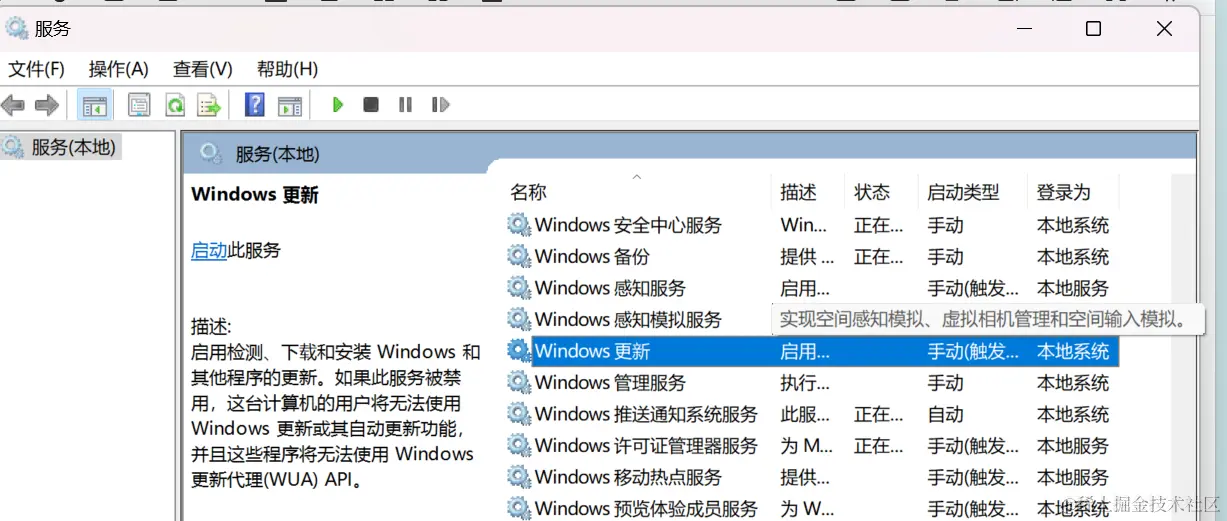Click the 手动 startup type of Windows 安全中心服务
This screenshot has width=1227, height=521.
(945, 225)
